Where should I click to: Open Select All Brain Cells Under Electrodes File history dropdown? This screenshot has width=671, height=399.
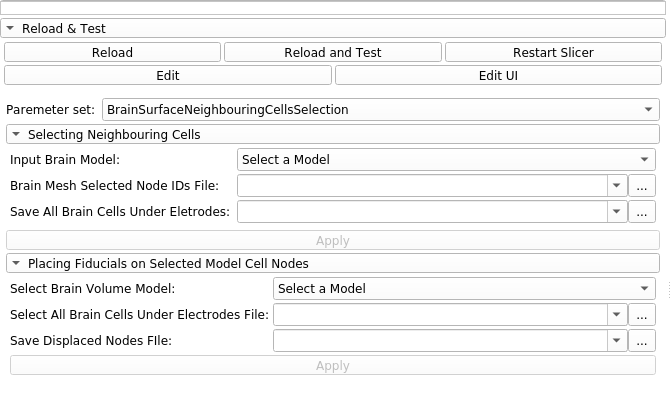tap(617, 315)
